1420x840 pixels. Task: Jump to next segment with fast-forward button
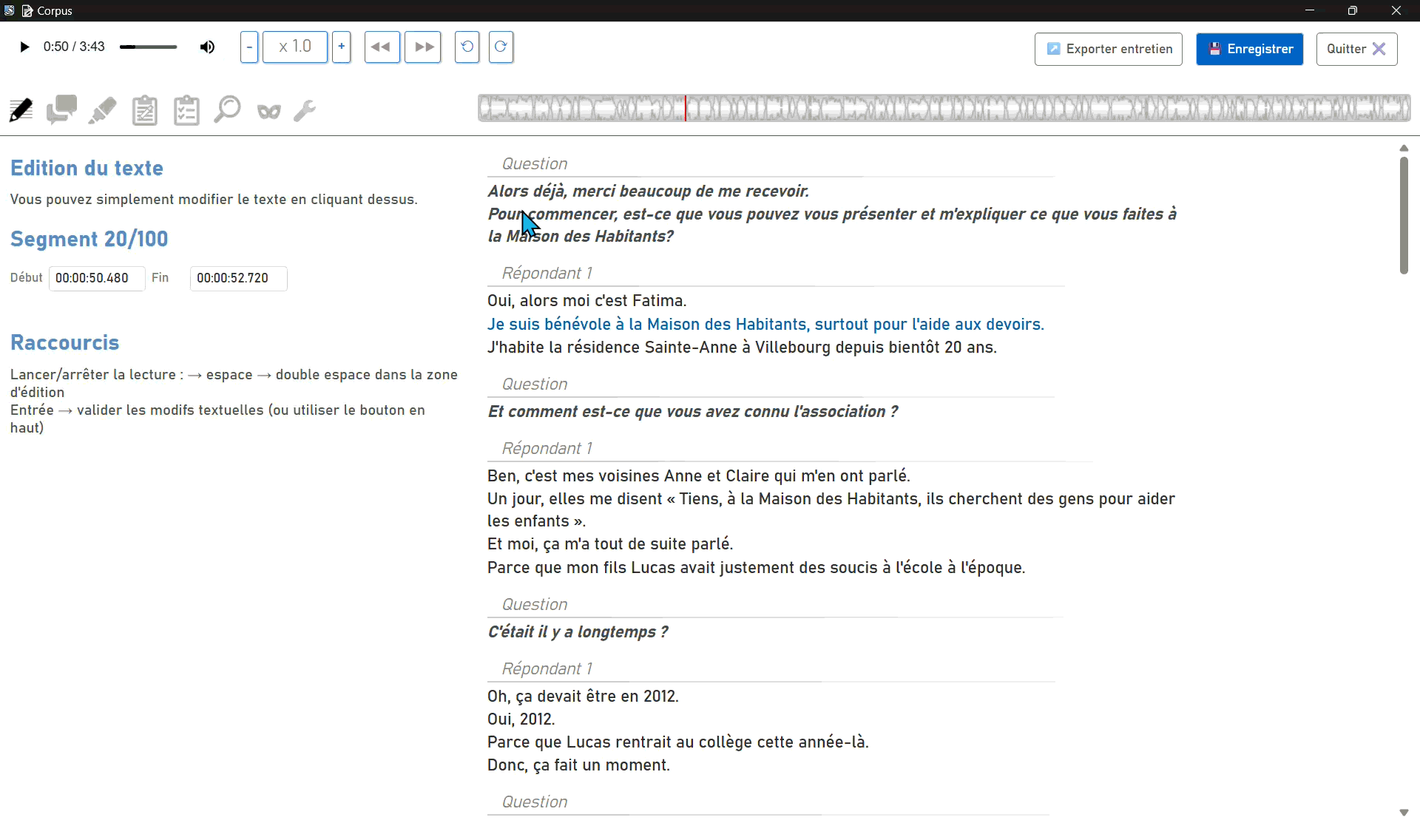(423, 47)
